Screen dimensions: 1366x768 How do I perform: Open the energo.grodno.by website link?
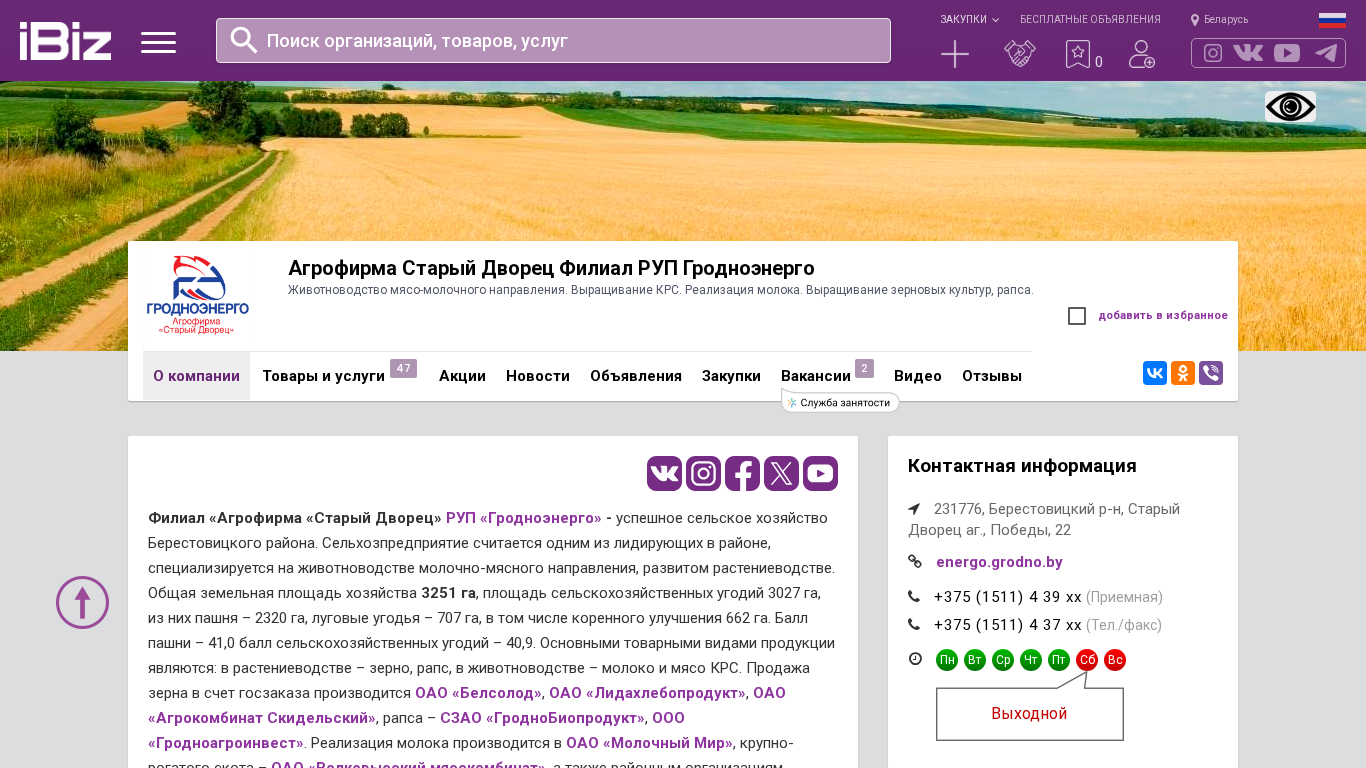coord(999,562)
